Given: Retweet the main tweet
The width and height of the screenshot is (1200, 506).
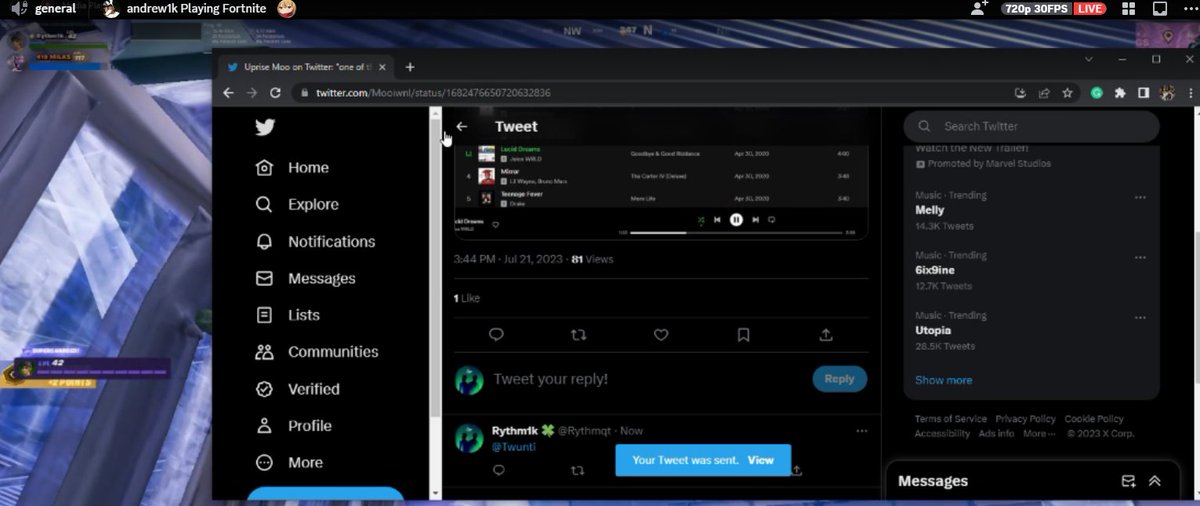Looking at the screenshot, I should coord(578,335).
